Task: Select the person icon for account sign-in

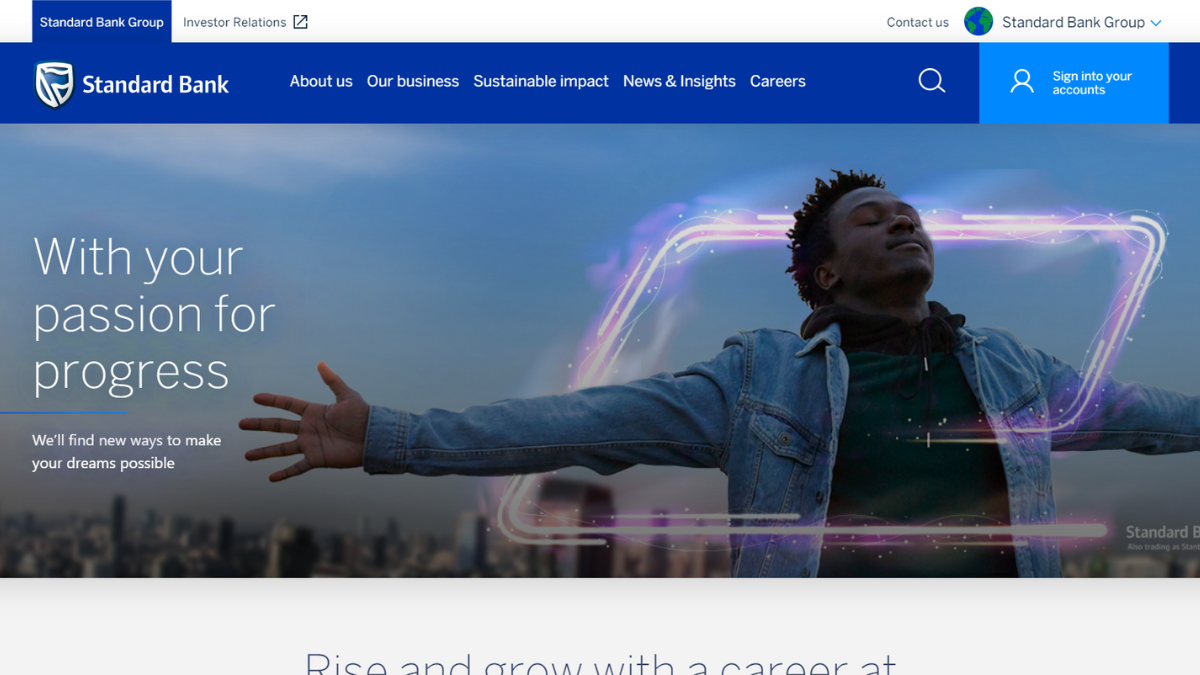Action: tap(1021, 81)
